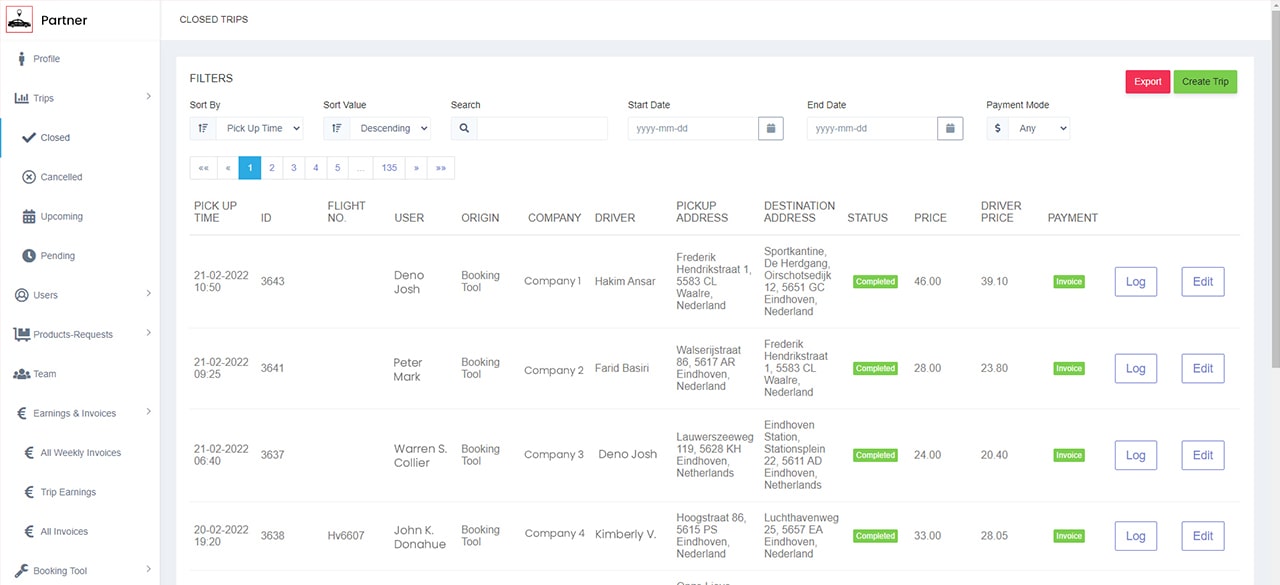Open the Payment Mode Any dropdown
This screenshot has width=1280, height=585.
coord(1038,128)
